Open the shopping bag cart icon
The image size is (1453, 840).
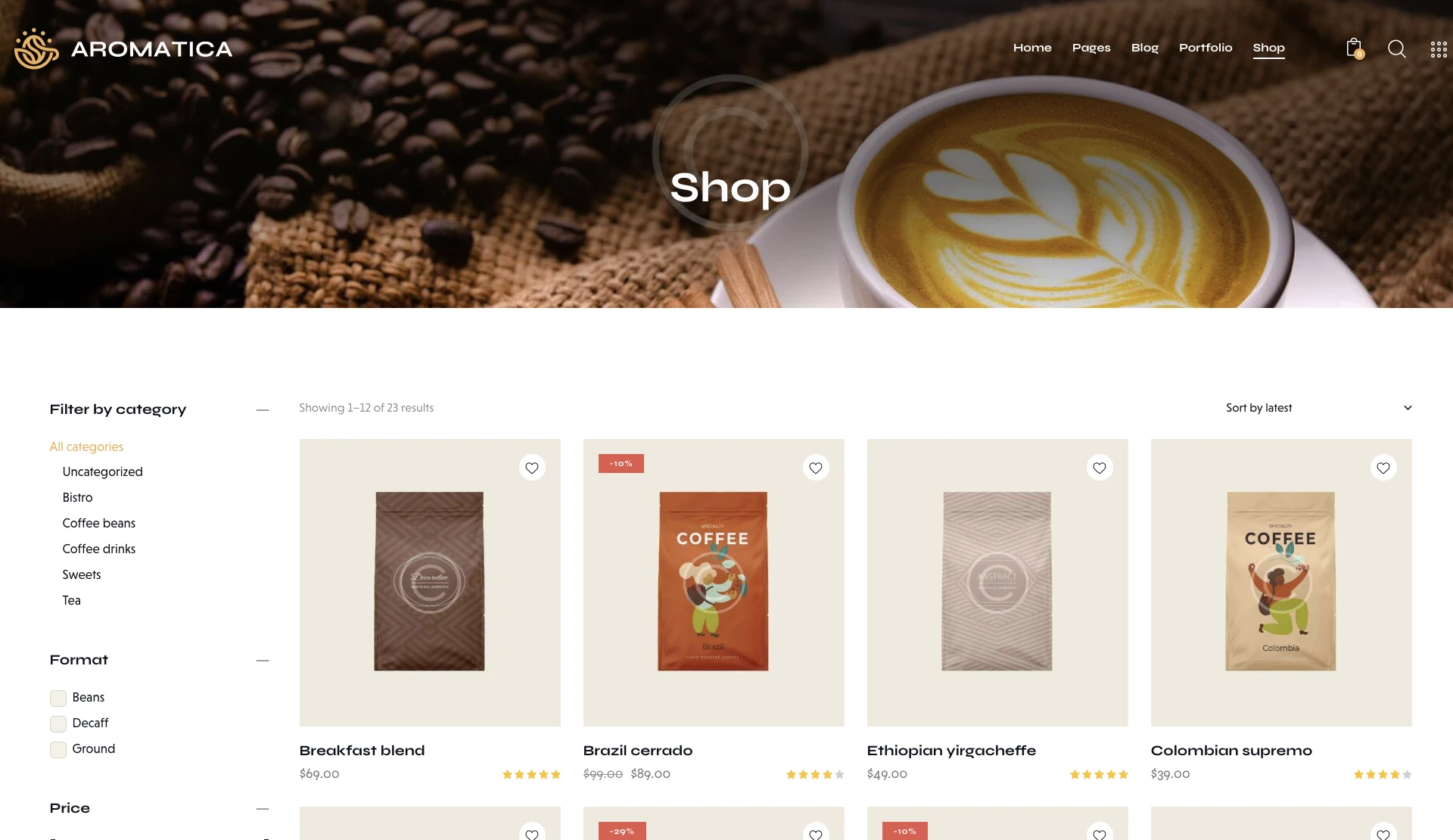coord(1355,48)
